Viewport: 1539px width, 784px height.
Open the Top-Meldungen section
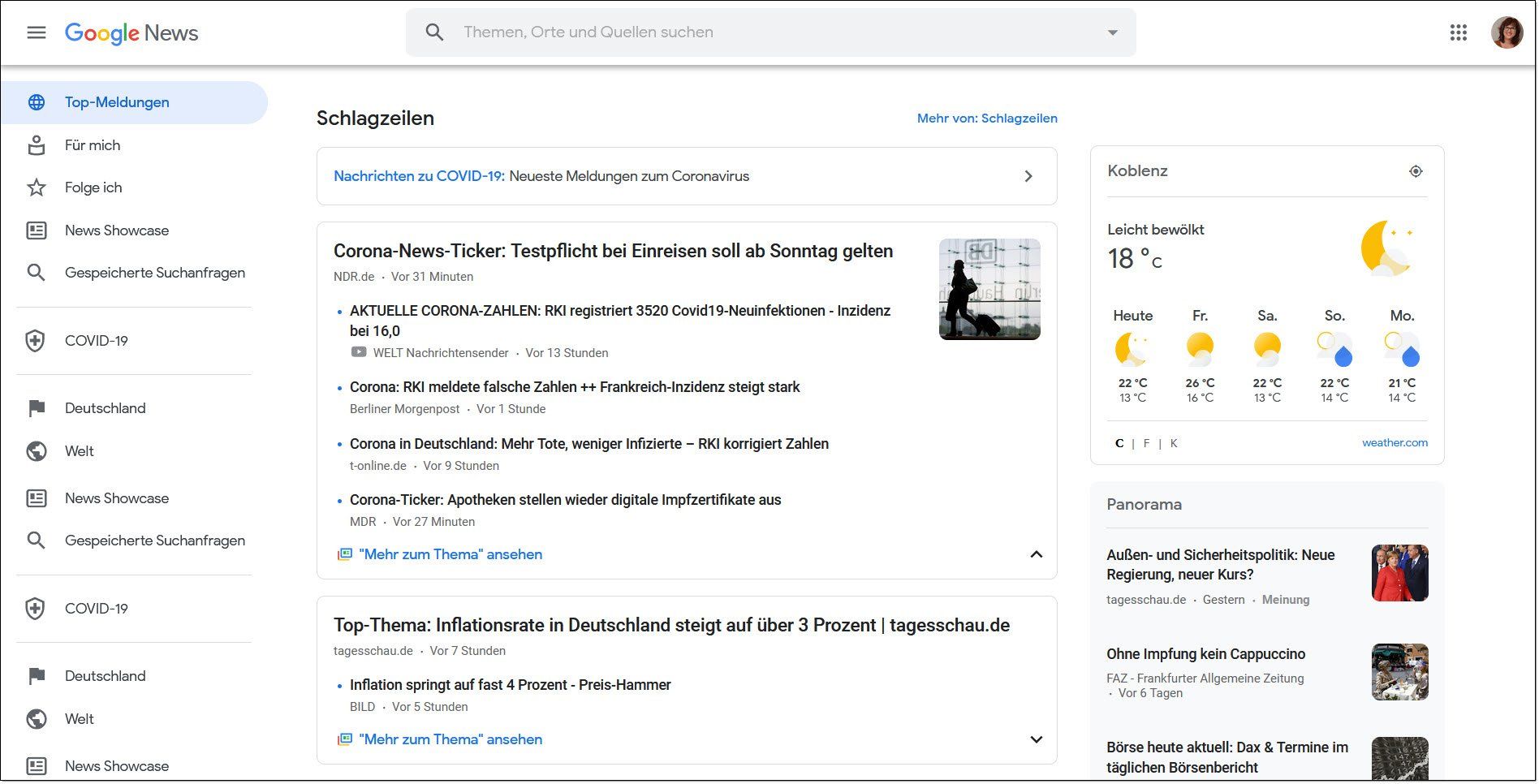coord(116,102)
